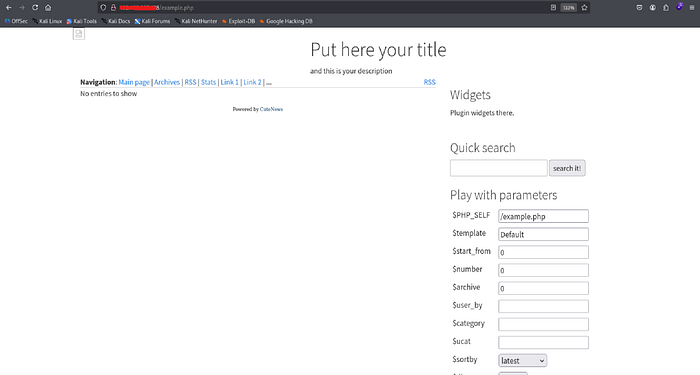Click the address bar URL example.php

(177, 8)
